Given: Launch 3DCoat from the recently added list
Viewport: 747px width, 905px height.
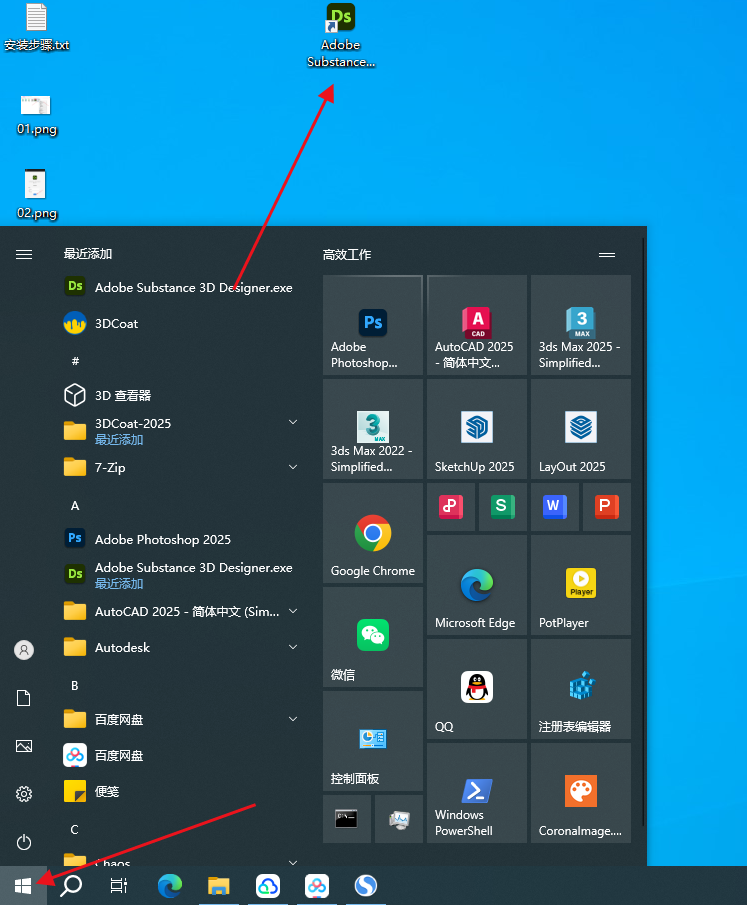Looking at the screenshot, I should click(x=180, y=323).
